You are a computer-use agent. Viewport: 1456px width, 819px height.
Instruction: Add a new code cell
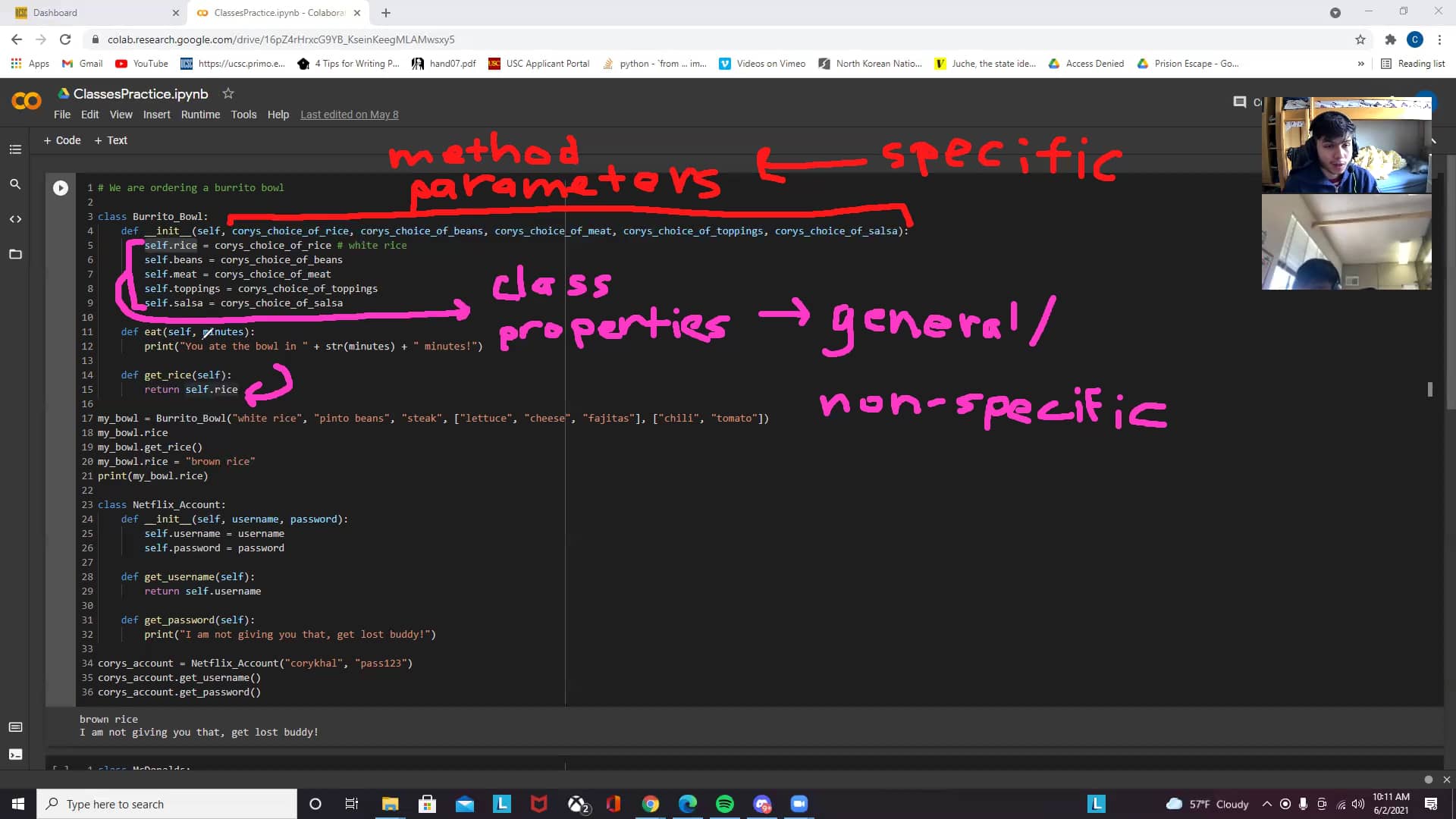tap(61, 140)
